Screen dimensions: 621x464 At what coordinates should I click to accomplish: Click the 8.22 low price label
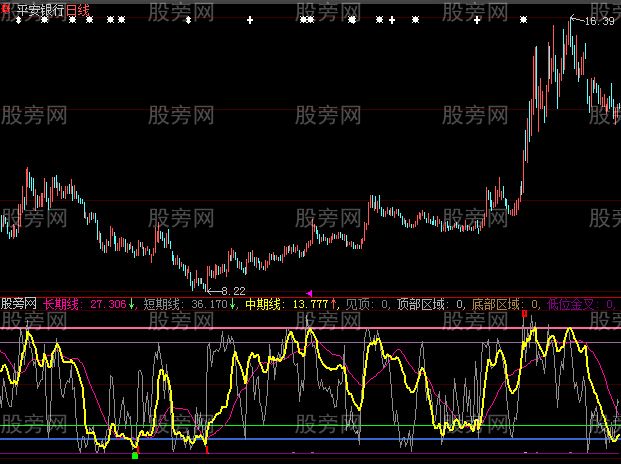click(x=232, y=290)
